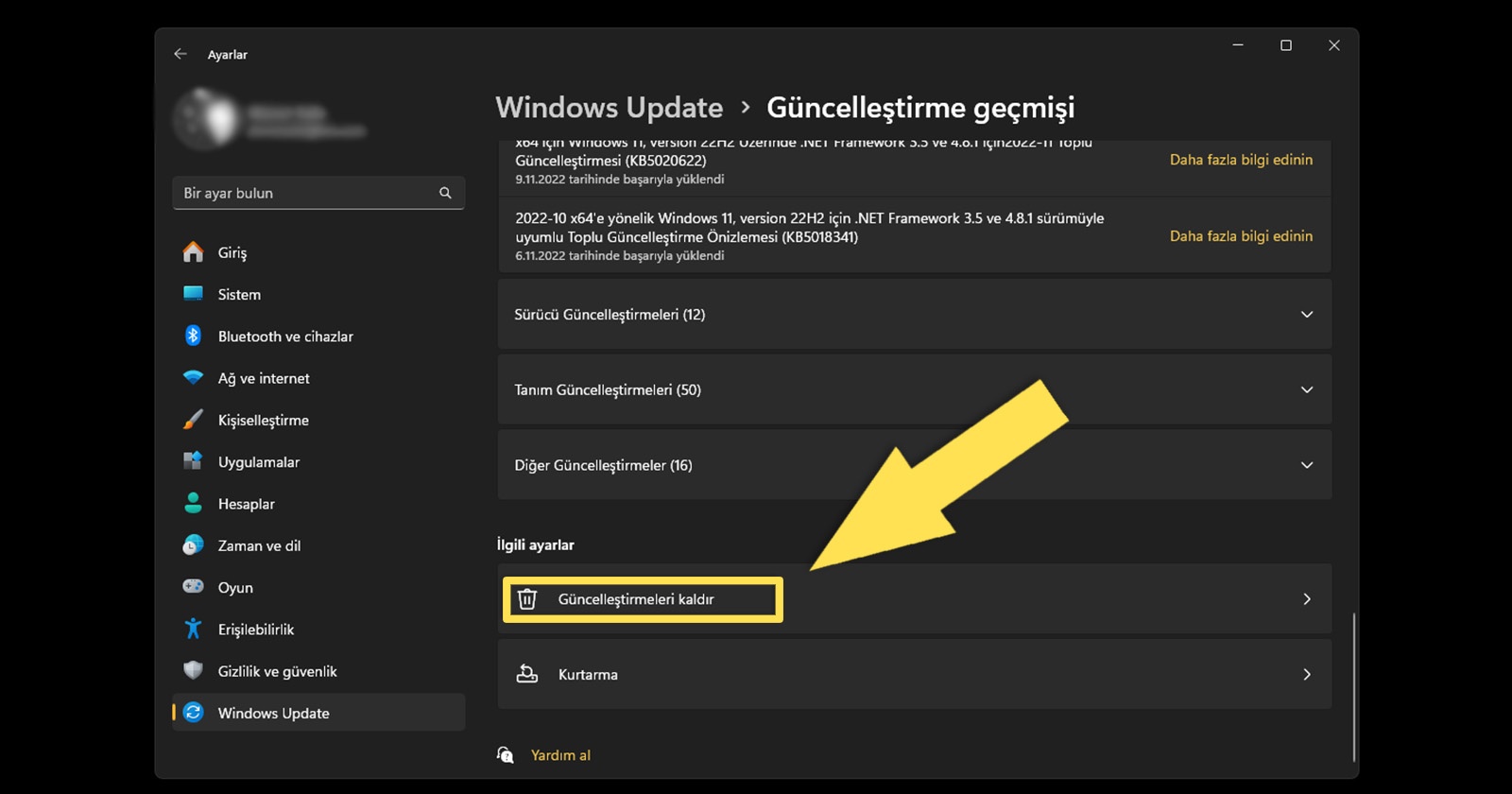Click the Yardım al help icon

pyautogui.click(x=506, y=754)
